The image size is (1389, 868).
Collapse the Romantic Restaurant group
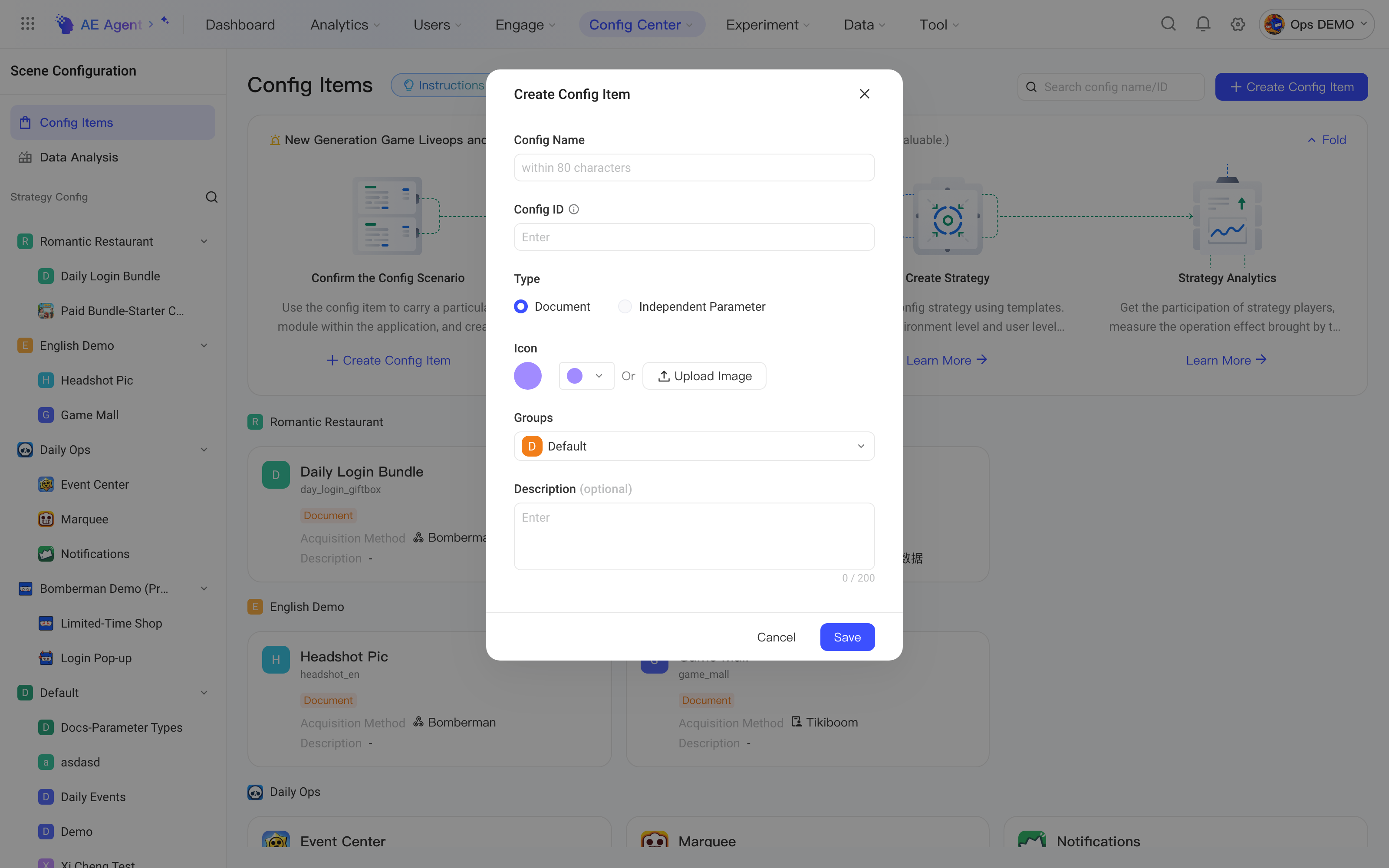click(204, 242)
